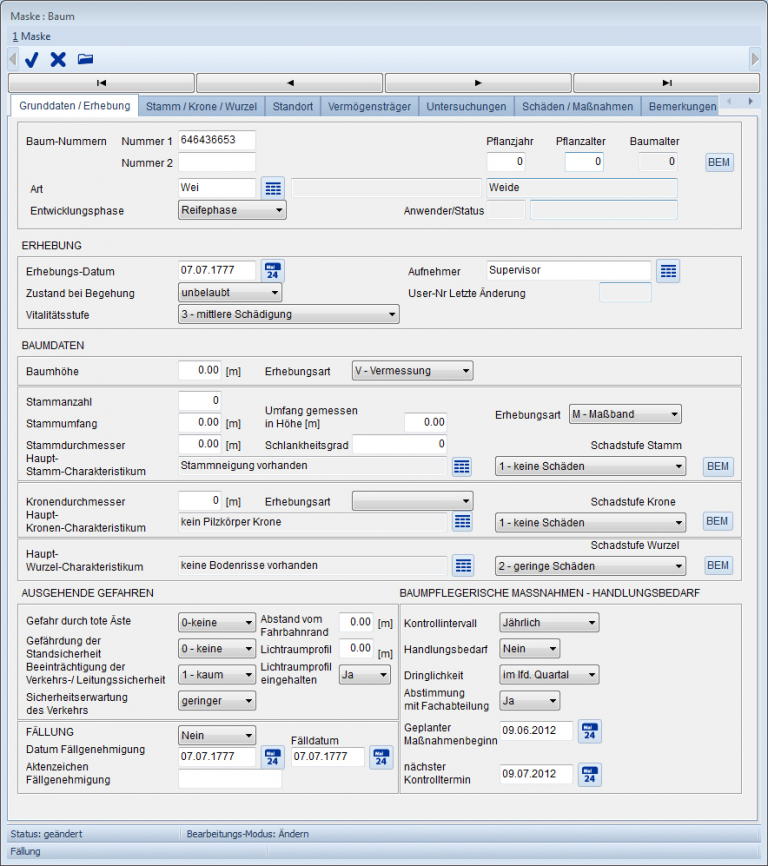Viewport: 768px width, 866px height.
Task: Open the species list icon next to Art
Action: pyautogui.click(x=273, y=188)
